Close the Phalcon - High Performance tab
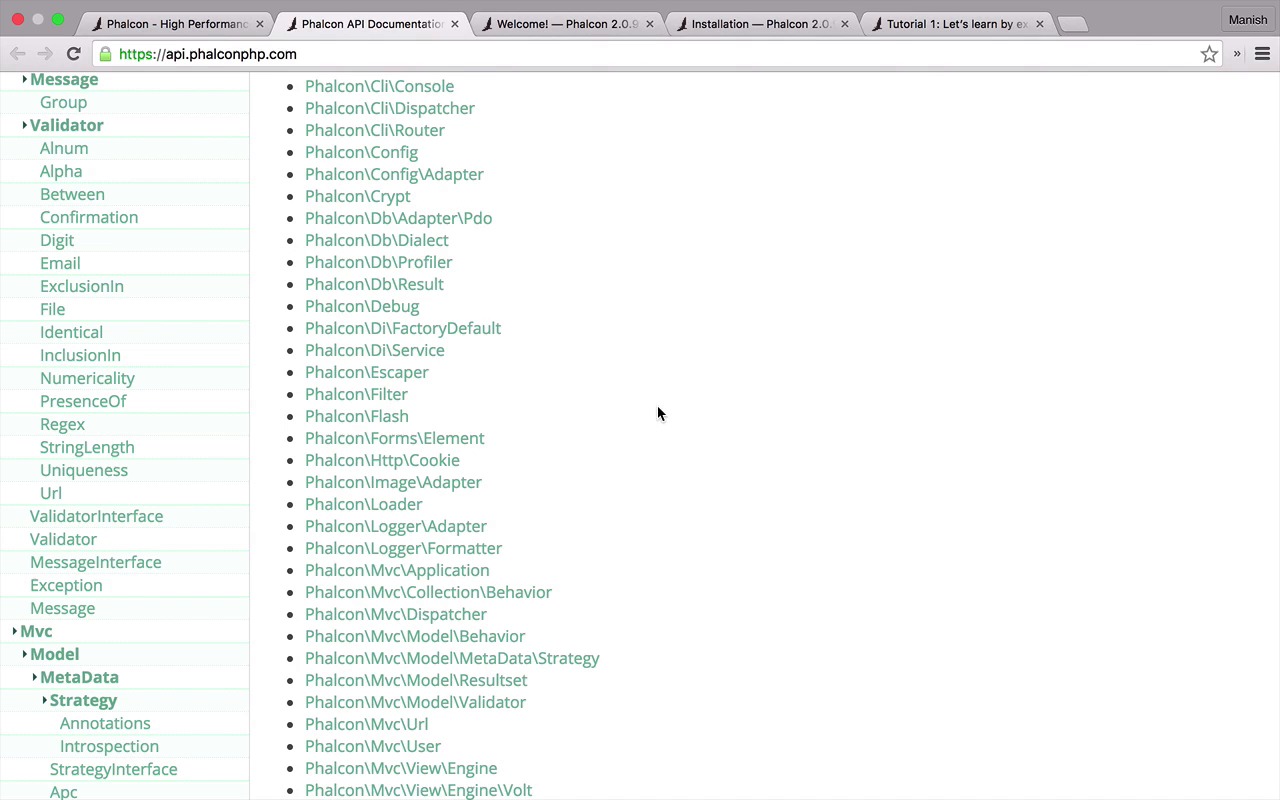Viewport: 1280px width, 800px height. coord(260,24)
